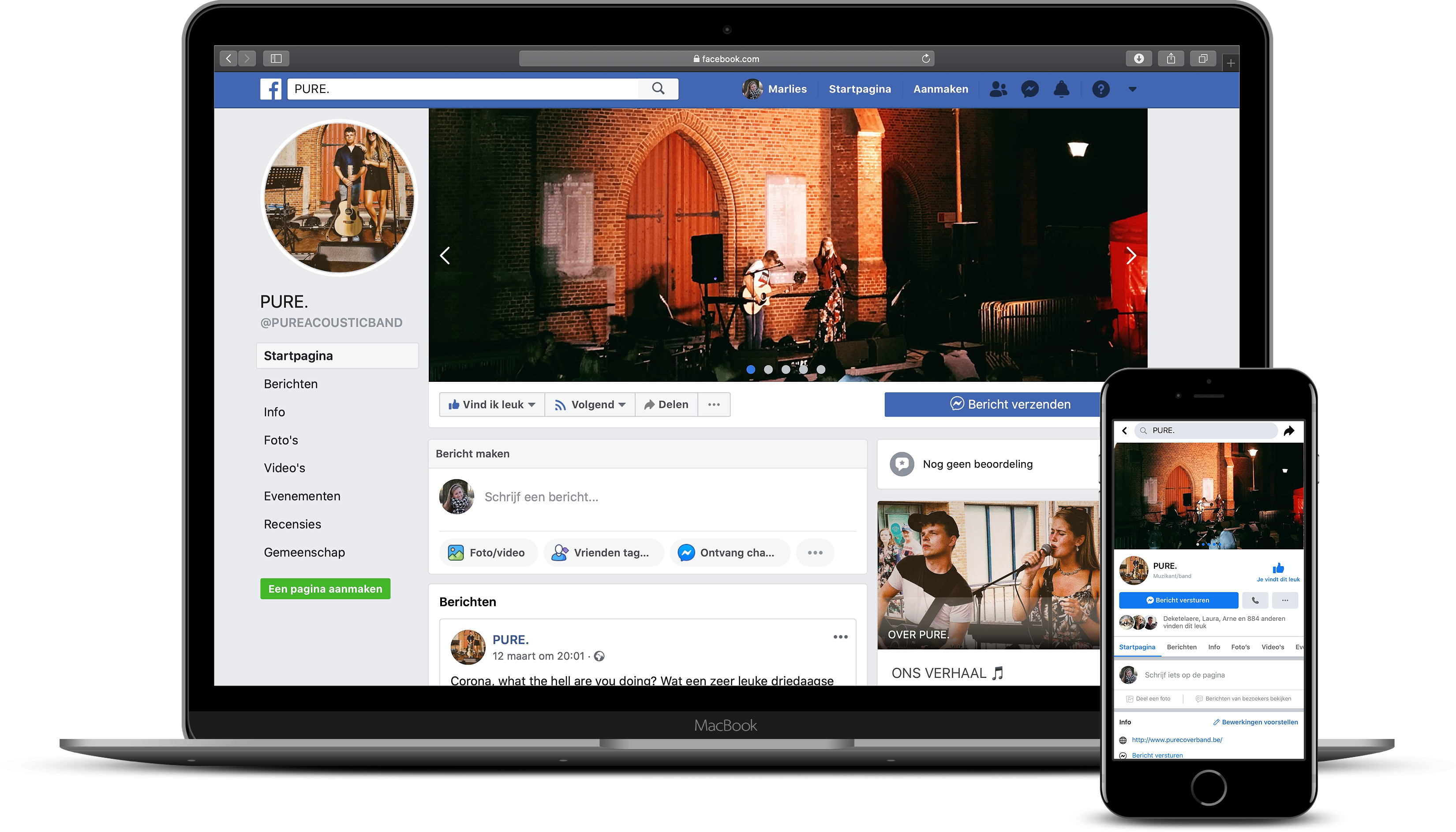This screenshot has width=1456, height=832.
Task: Reload the facebook.com page
Action: pos(925,58)
